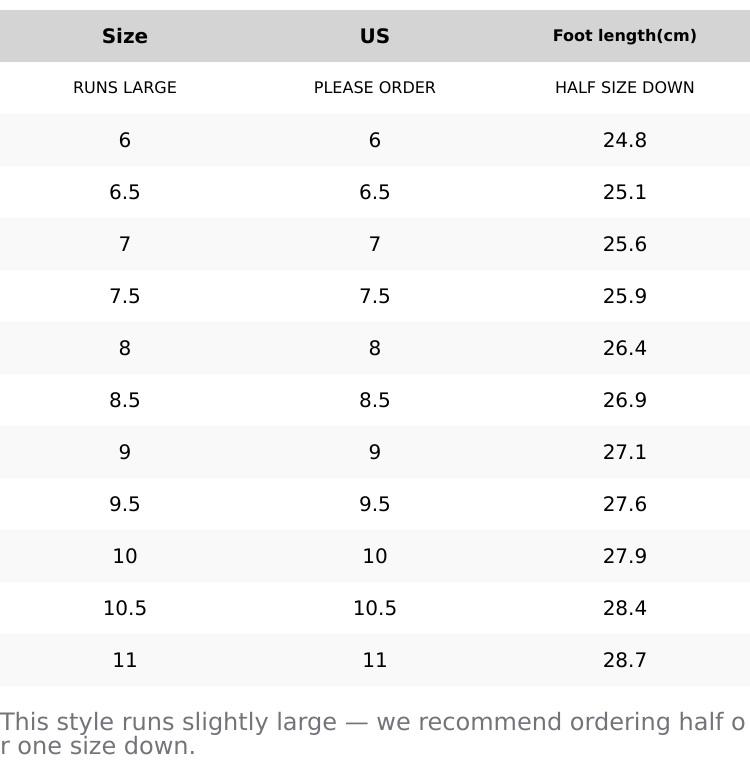
Task: Click the Foot length(cm) column header
Action: tap(625, 36)
